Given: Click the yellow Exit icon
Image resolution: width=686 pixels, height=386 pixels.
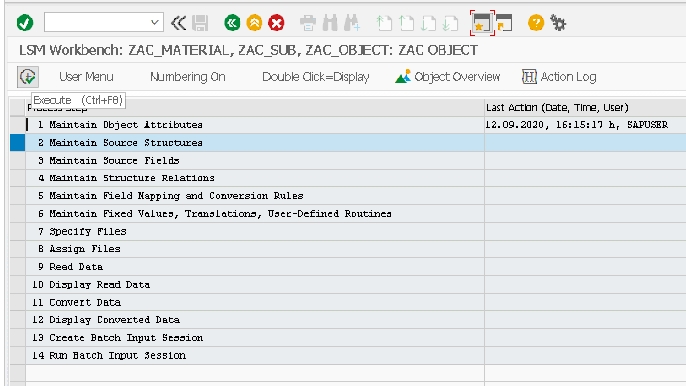Looking at the screenshot, I should point(254,23).
